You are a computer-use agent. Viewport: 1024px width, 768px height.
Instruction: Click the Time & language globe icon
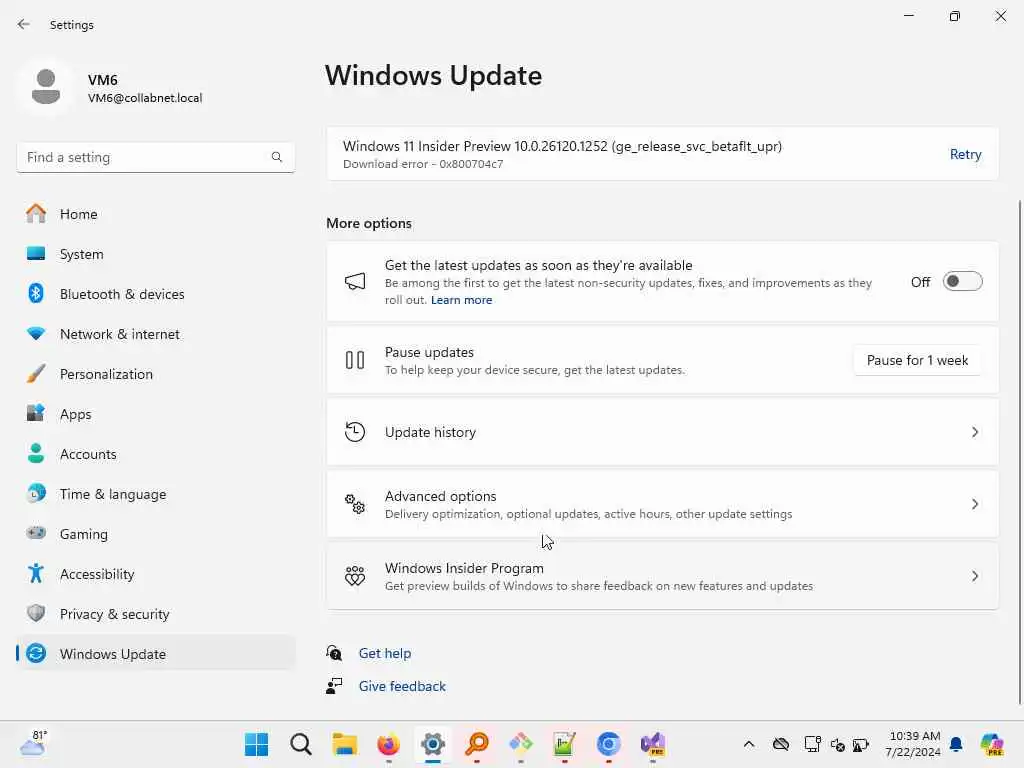tap(36, 493)
